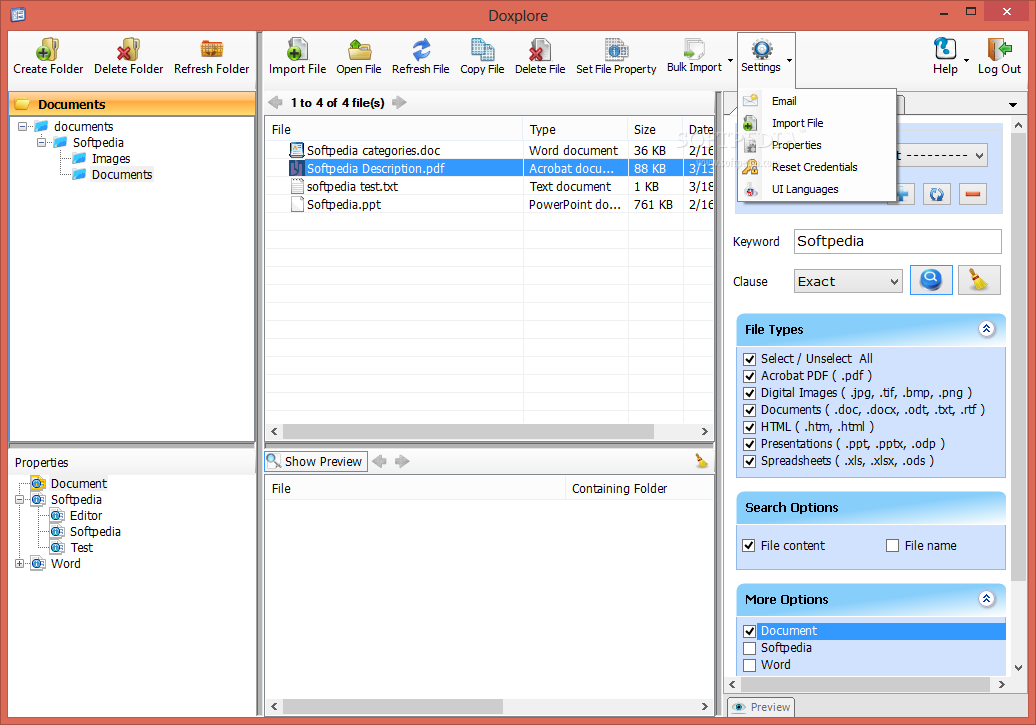The width and height of the screenshot is (1036, 725).
Task: Go to next file page arrow
Action: [399, 102]
